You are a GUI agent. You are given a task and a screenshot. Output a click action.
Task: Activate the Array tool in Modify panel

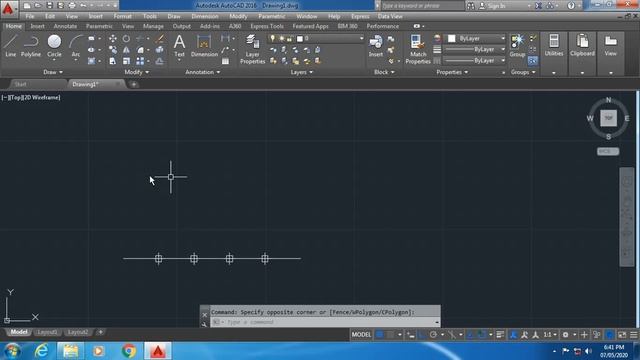click(140, 61)
